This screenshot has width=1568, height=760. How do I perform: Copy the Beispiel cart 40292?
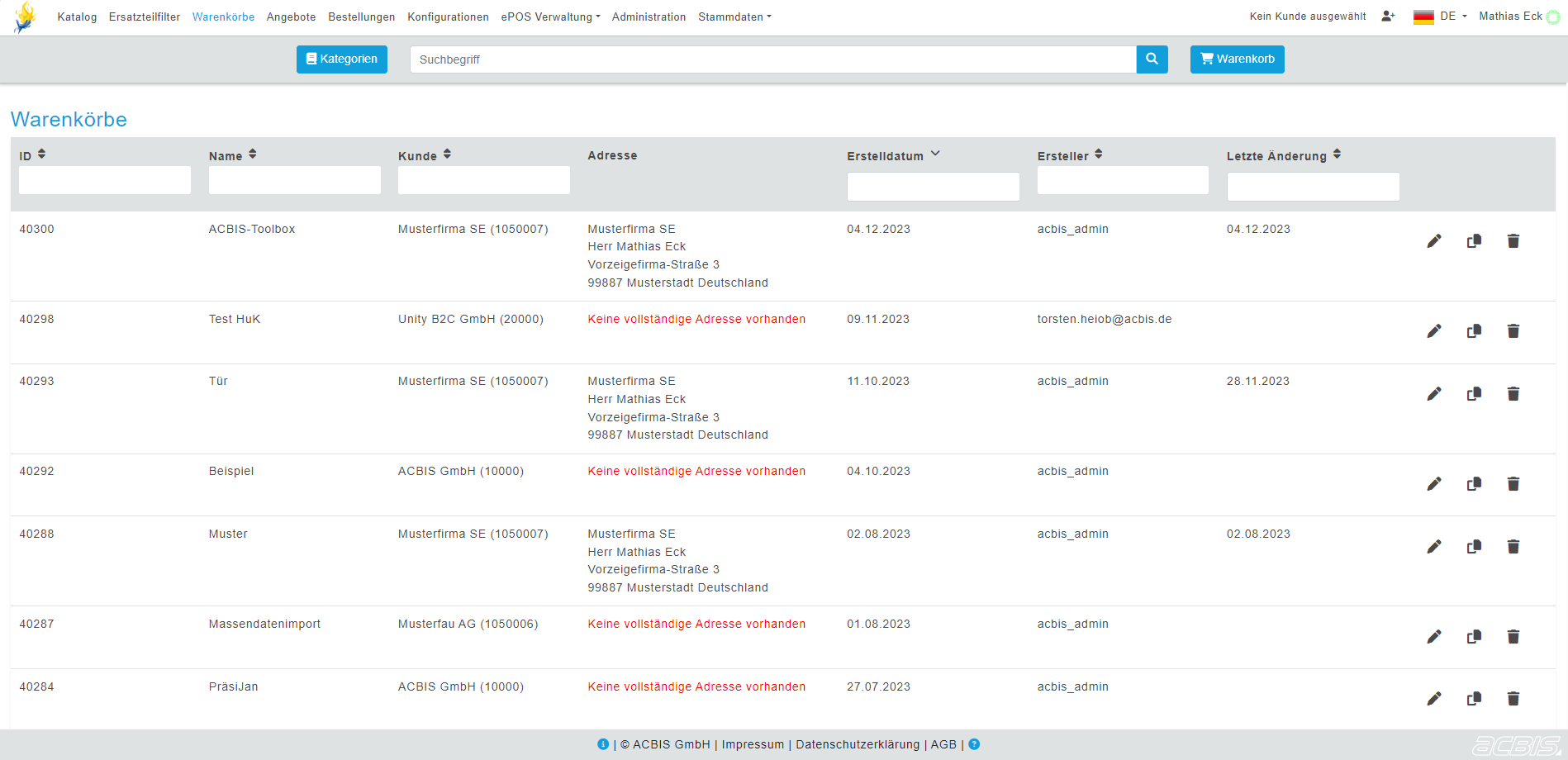point(1474,484)
